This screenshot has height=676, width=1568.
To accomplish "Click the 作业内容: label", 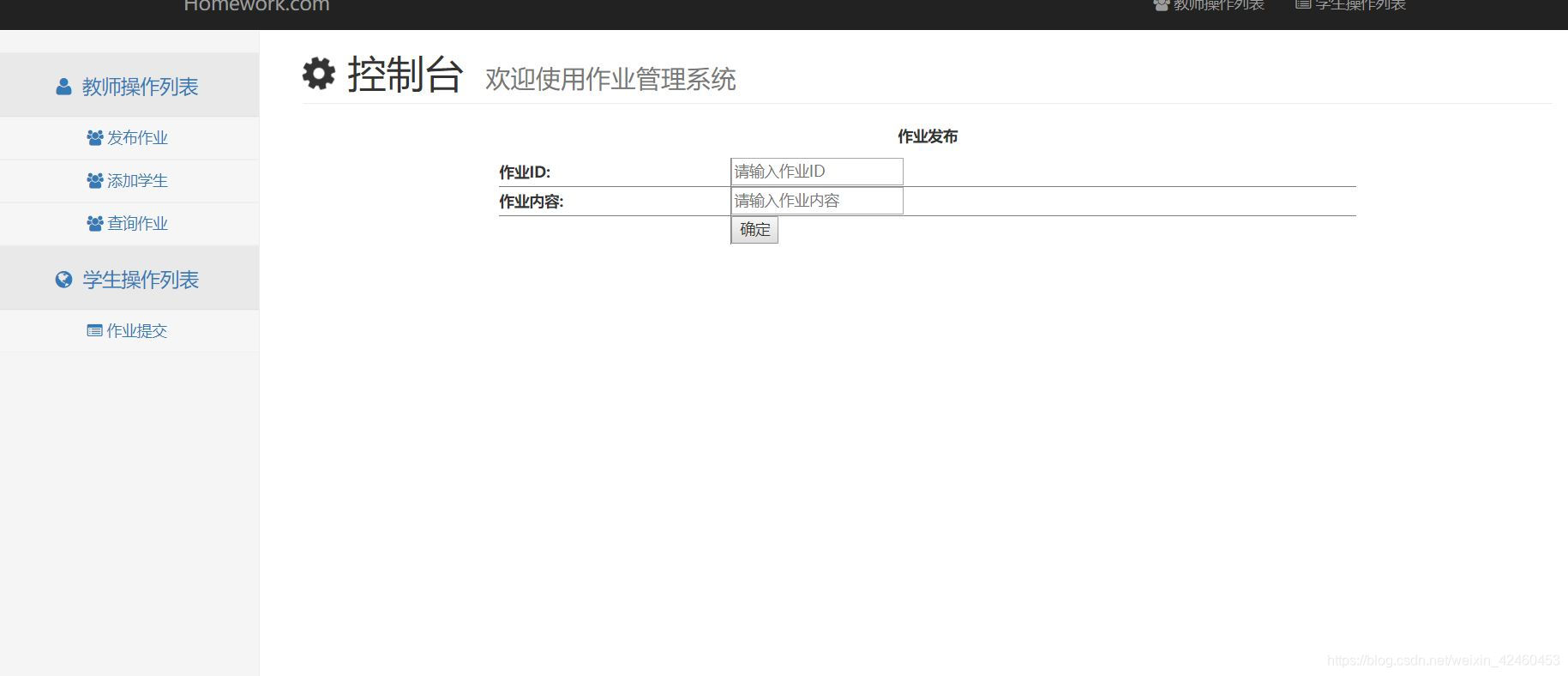I will tap(532, 202).
